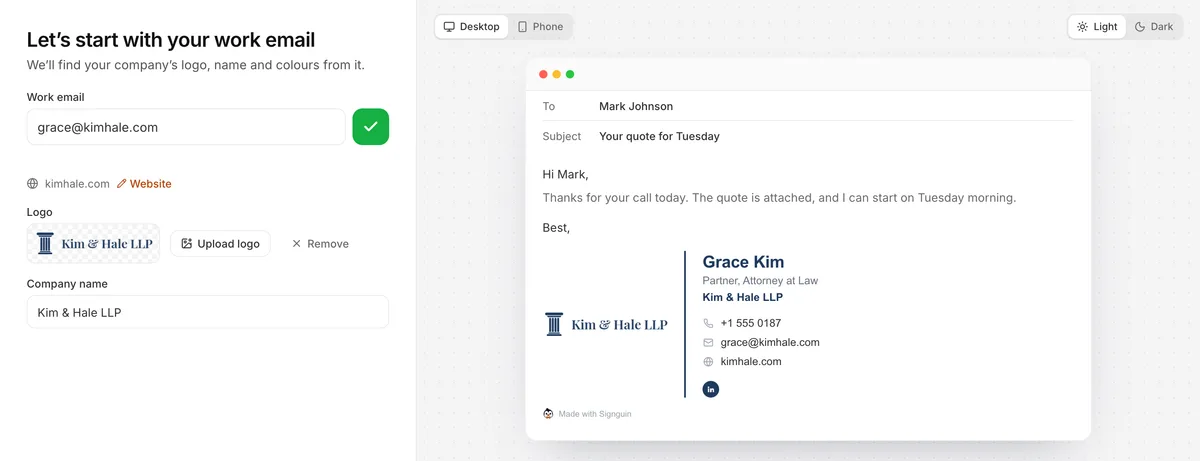Click the X icon beside Remove
Viewport: 1200px width, 461px height.
pyautogui.click(x=296, y=243)
